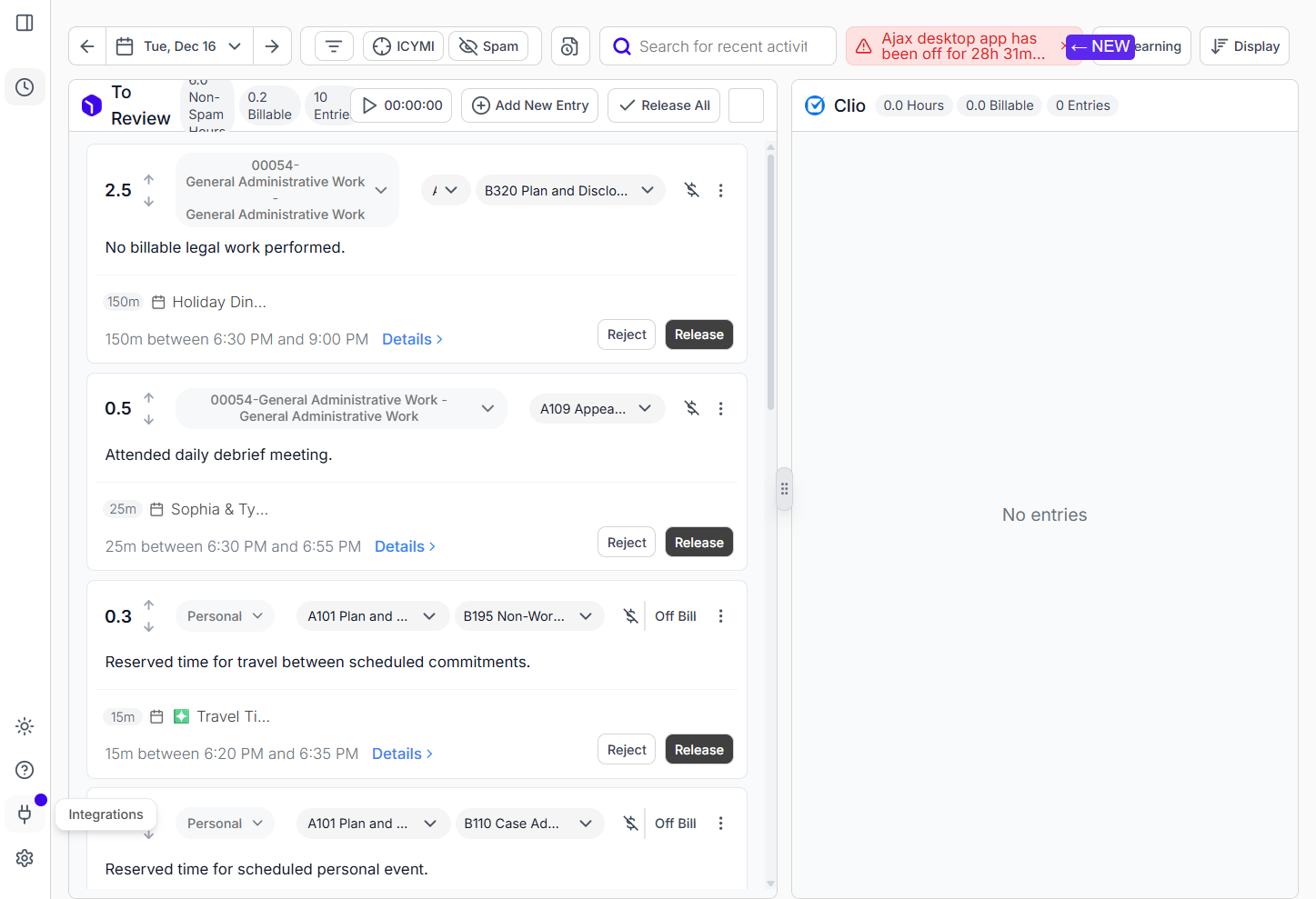Open the Tue, Dec 16 date dropdown
The height and width of the screenshot is (899, 1316).
180,46
